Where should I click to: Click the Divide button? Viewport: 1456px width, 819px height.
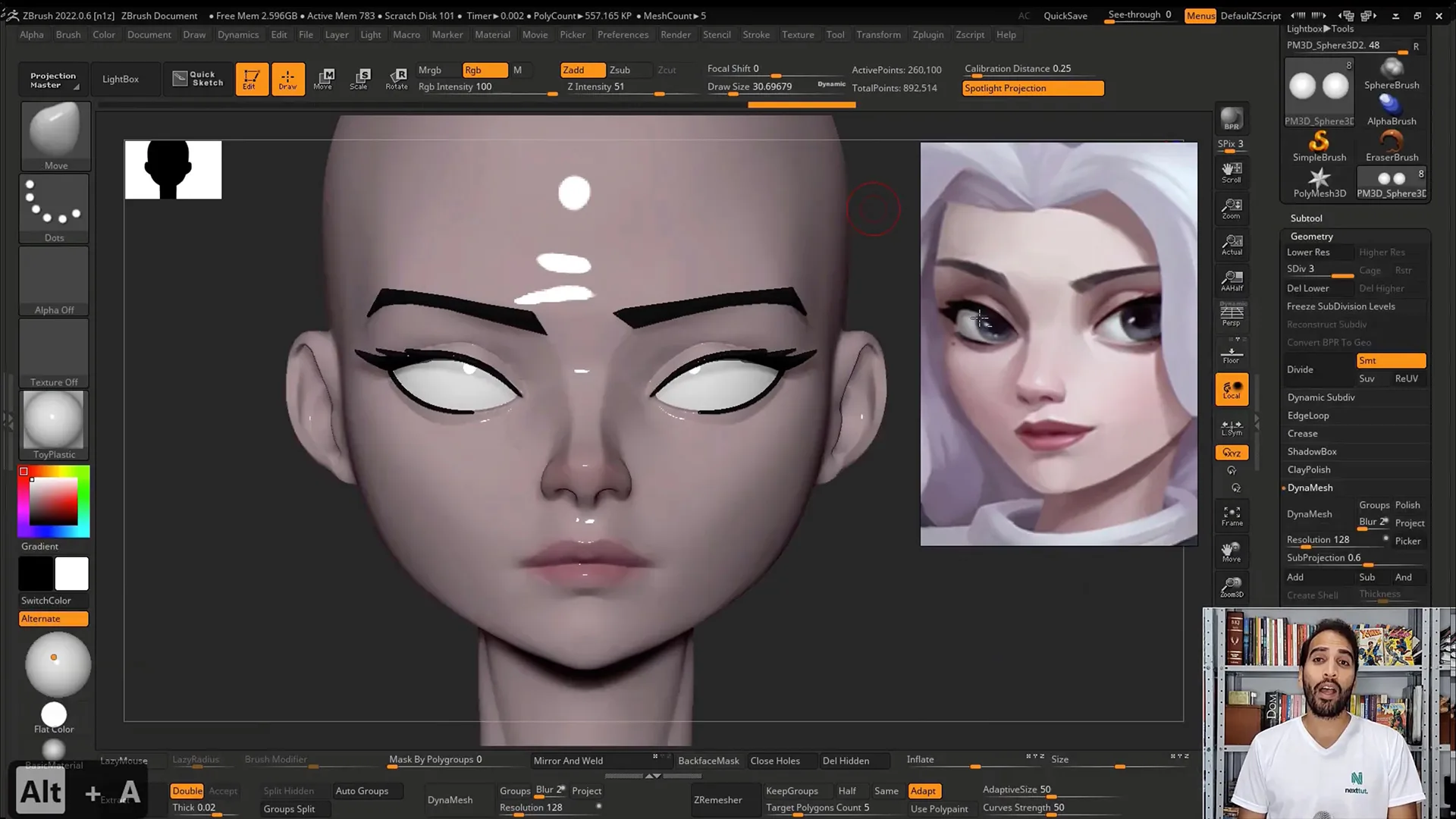point(1319,369)
